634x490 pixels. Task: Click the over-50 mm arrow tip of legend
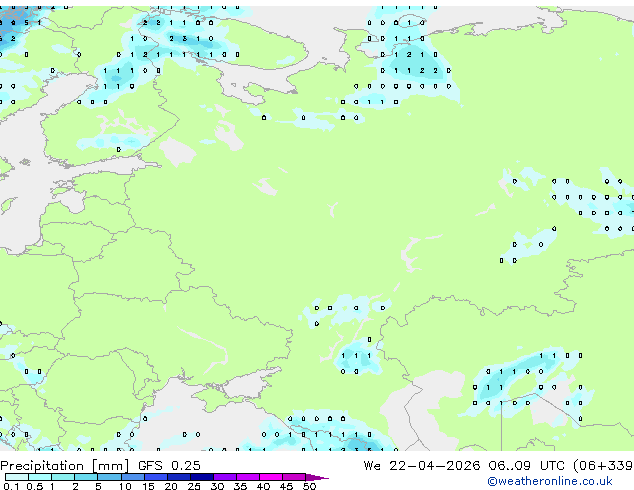click(317, 477)
